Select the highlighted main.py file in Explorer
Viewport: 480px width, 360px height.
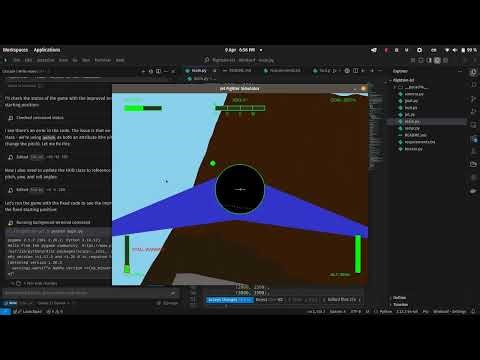(x=427, y=122)
